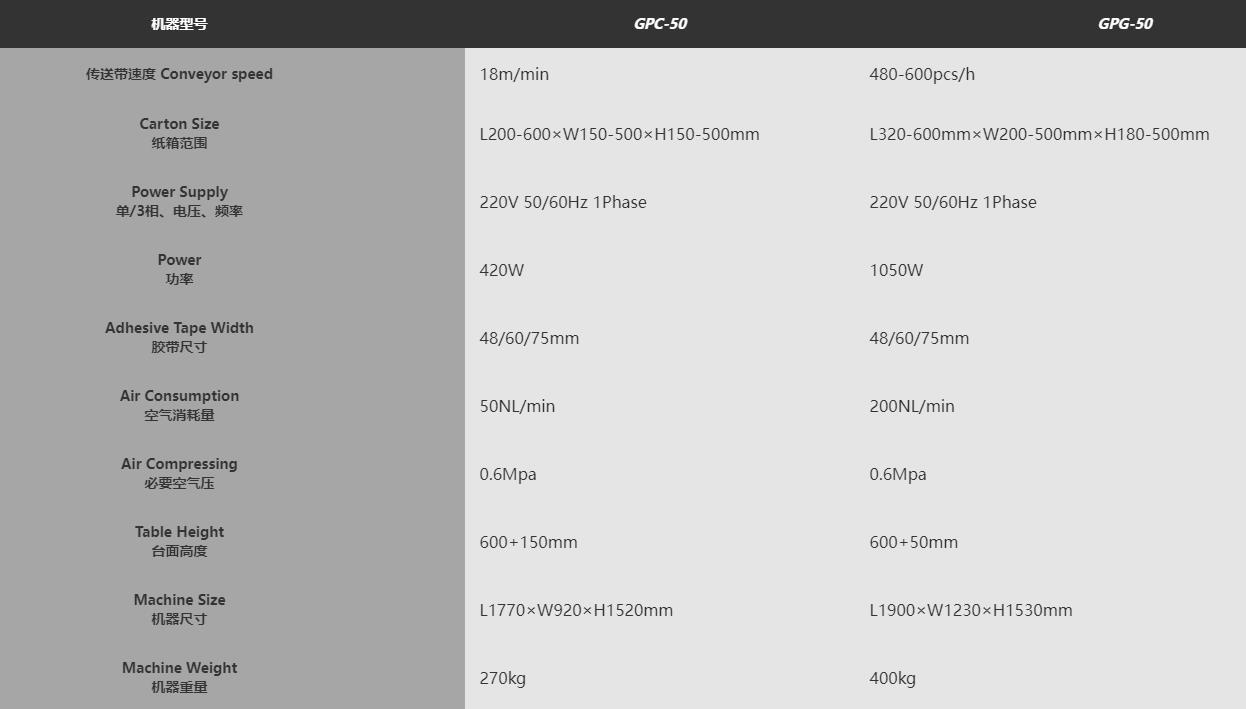Select the 机器型号 header cell
Viewport: 1246px width, 709px height.
click(179, 24)
